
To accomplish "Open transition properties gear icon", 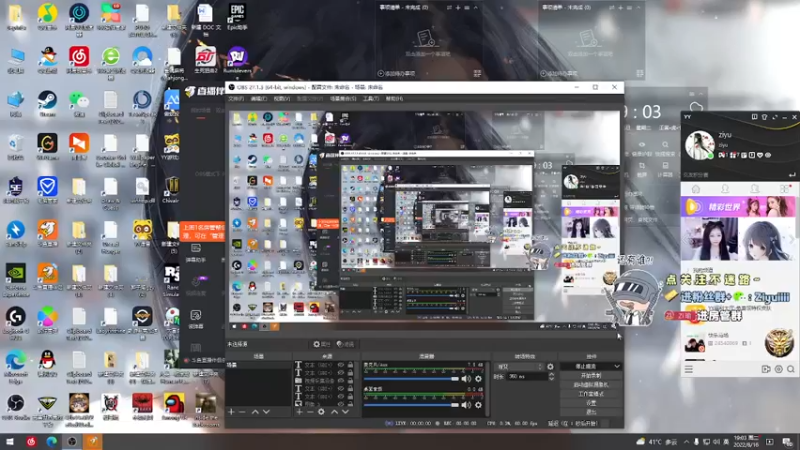I will point(550,366).
